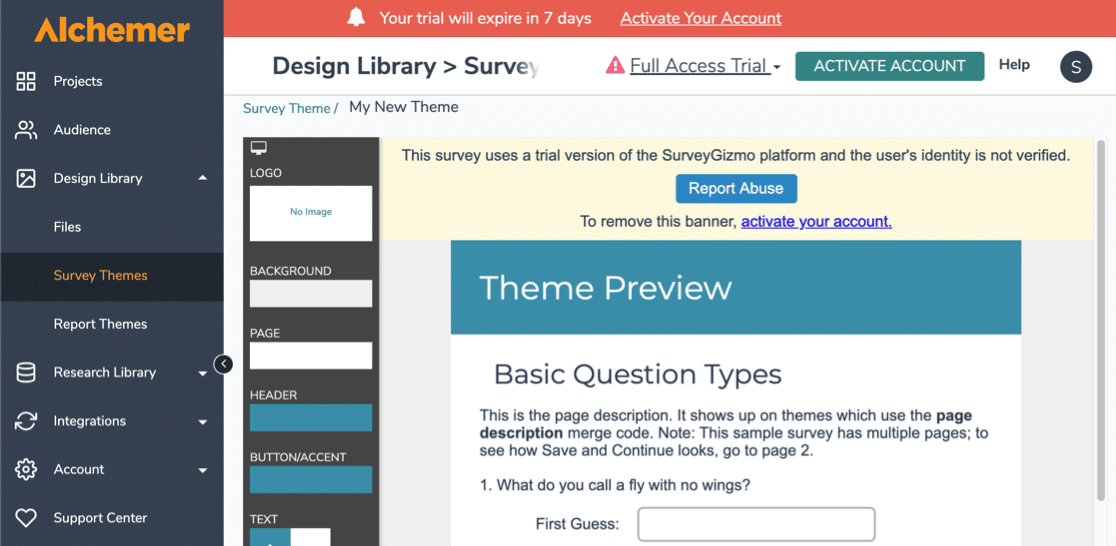Open the user avatar labeled S

[x=1075, y=67]
